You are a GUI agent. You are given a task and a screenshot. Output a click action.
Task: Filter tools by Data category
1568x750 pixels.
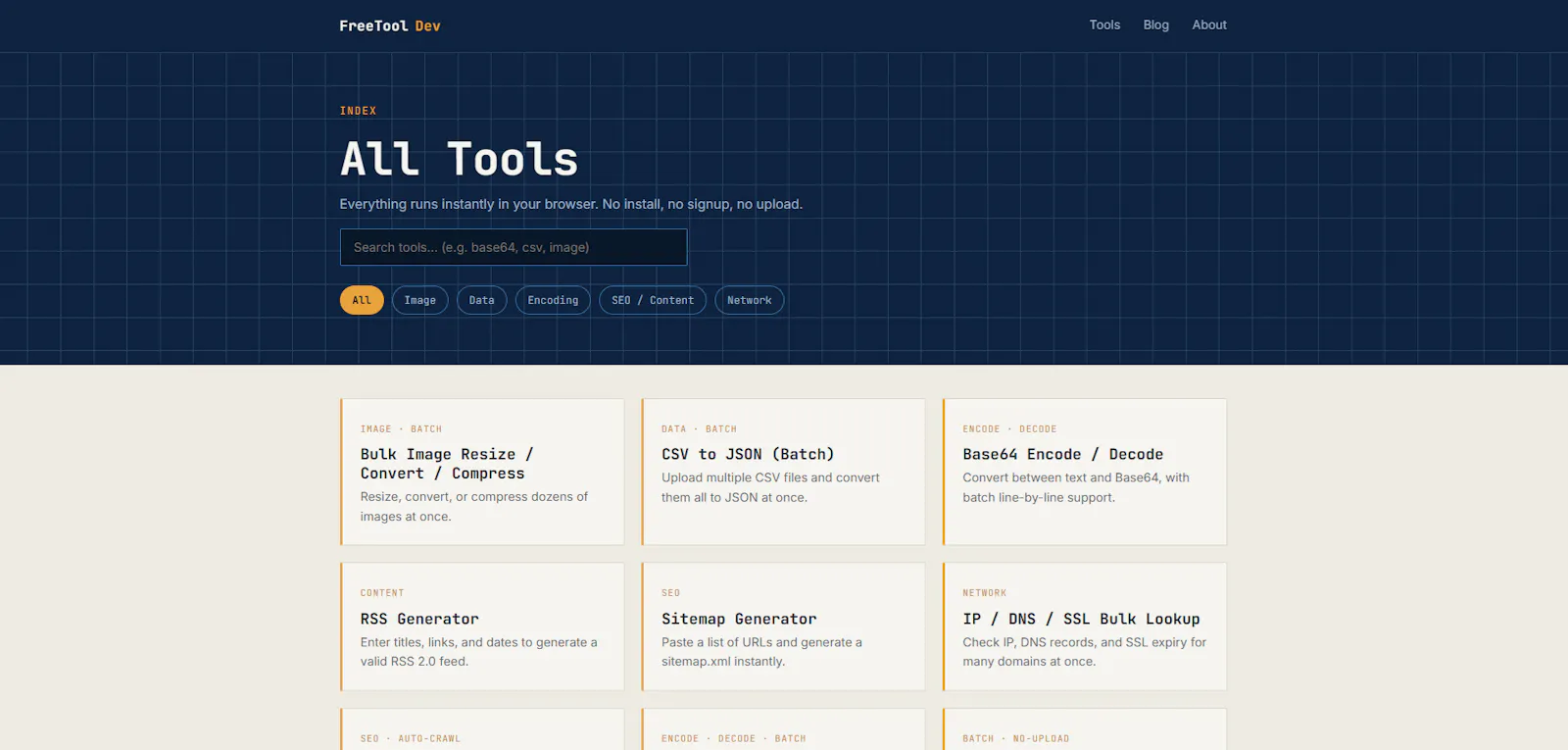(x=481, y=300)
